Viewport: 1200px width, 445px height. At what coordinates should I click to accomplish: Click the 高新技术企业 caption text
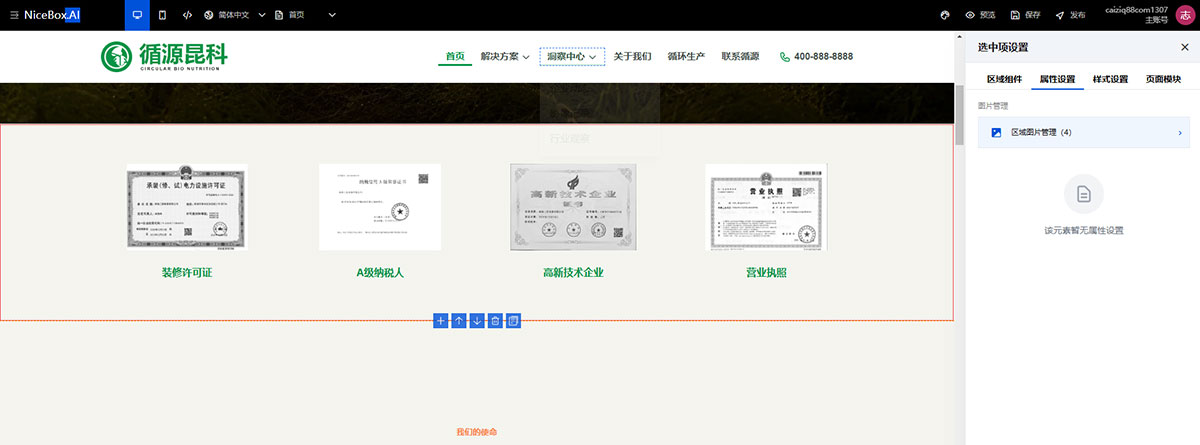point(573,273)
